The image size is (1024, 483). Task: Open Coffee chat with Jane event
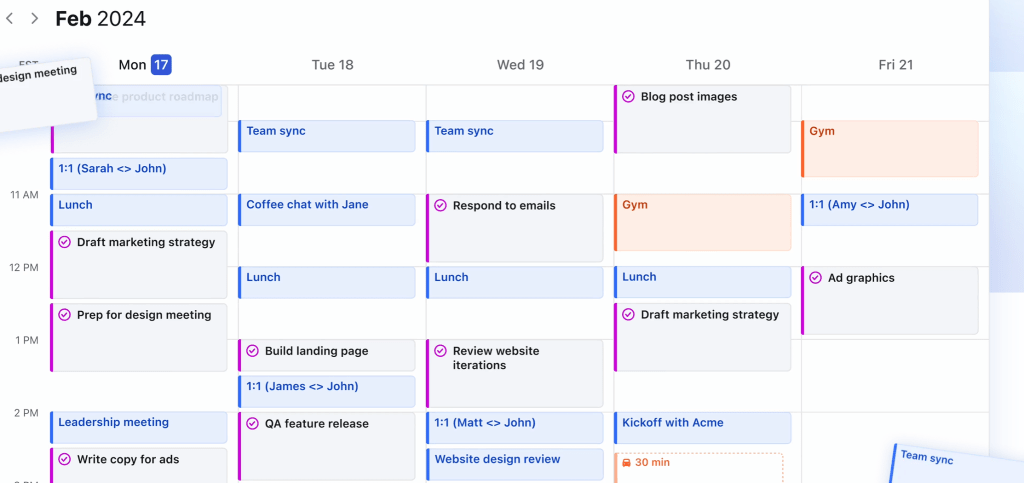click(326, 209)
